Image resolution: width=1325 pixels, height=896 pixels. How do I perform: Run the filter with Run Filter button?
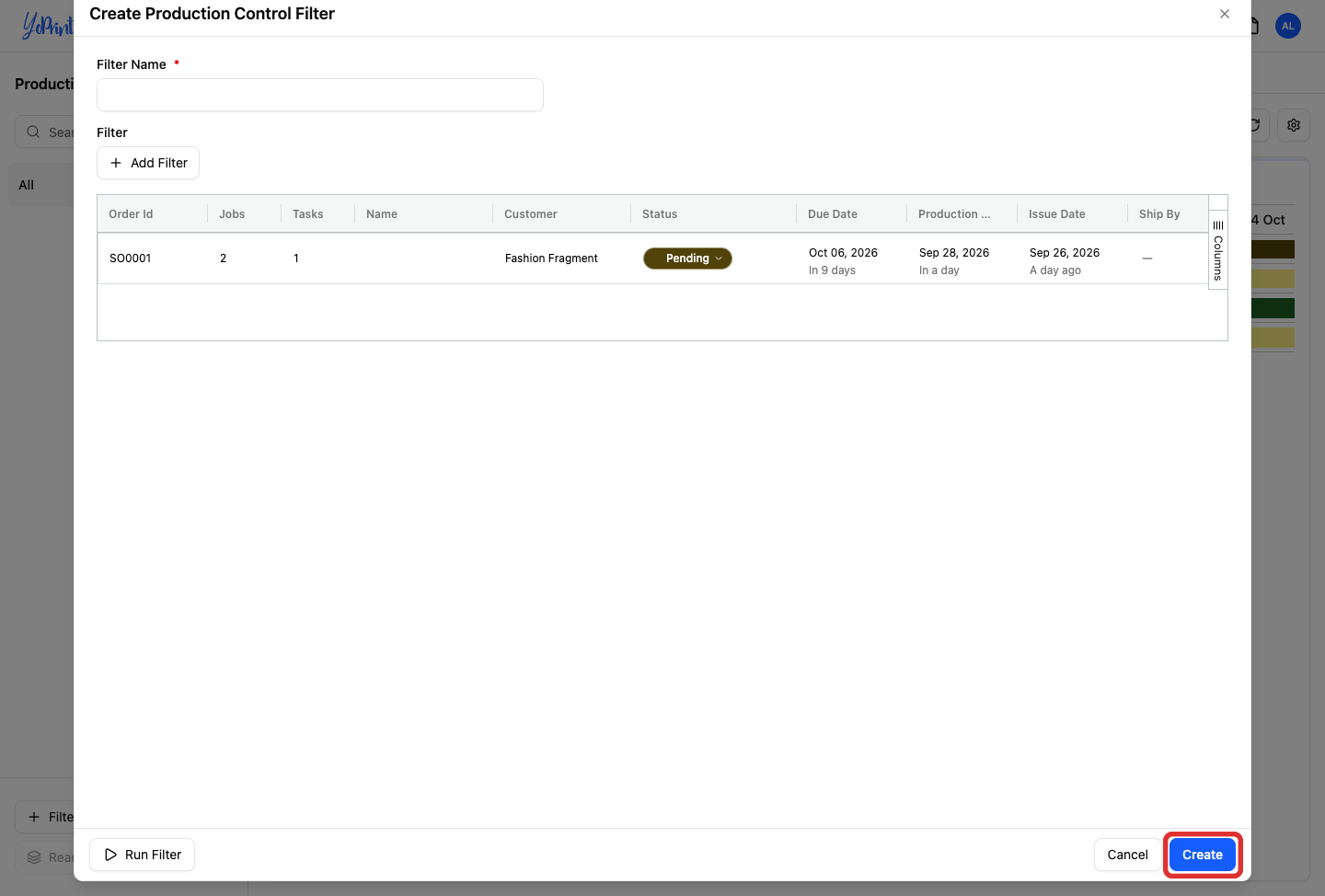pyautogui.click(x=143, y=855)
